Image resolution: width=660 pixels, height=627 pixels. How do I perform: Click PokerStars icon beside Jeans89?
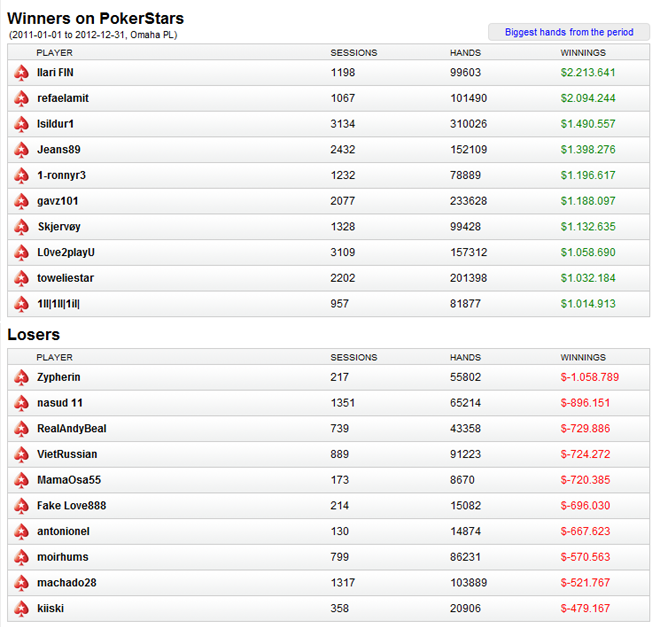21,150
